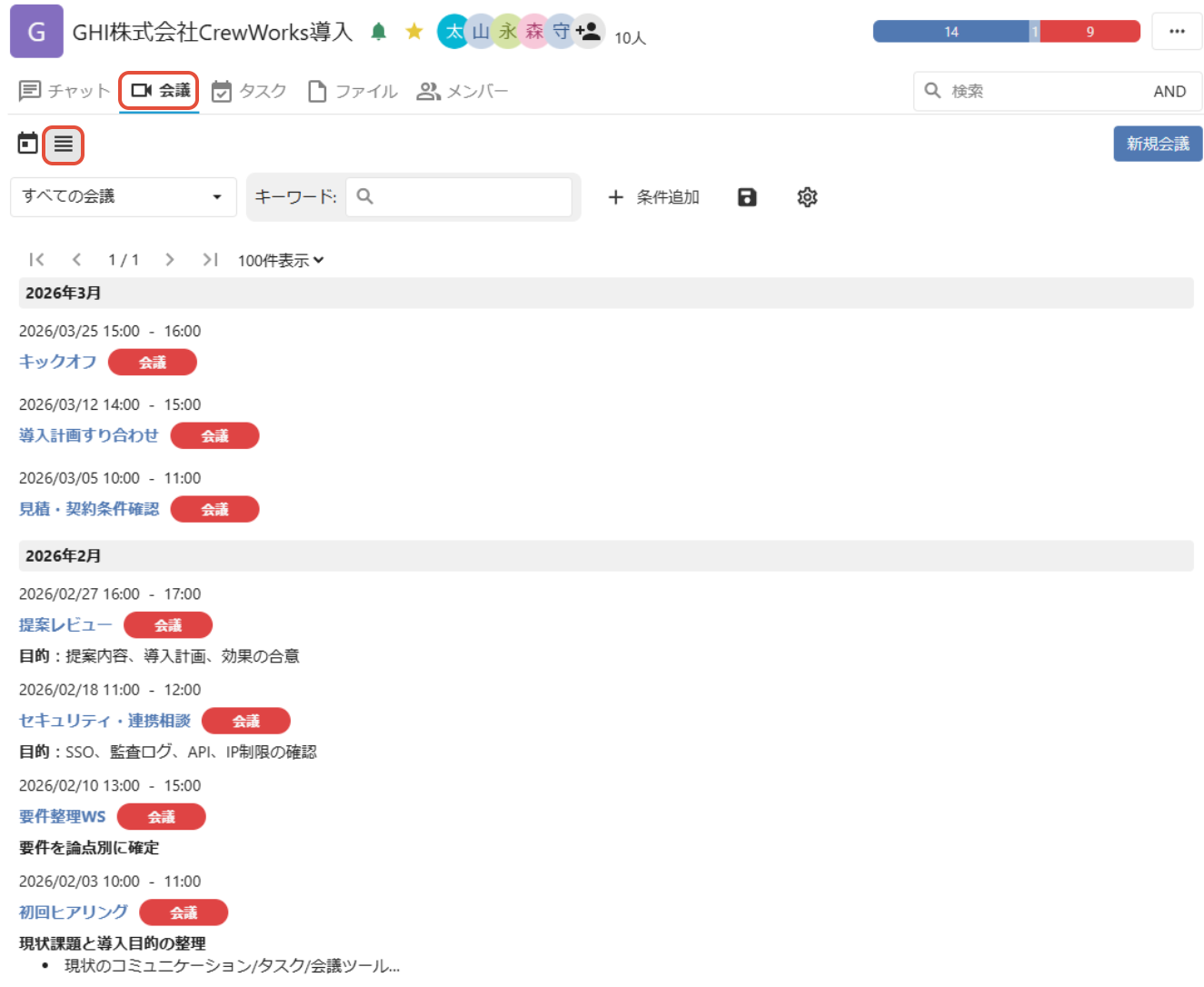Open the すべての会議 dropdown
This screenshot has width=1204, height=987.
124,196
